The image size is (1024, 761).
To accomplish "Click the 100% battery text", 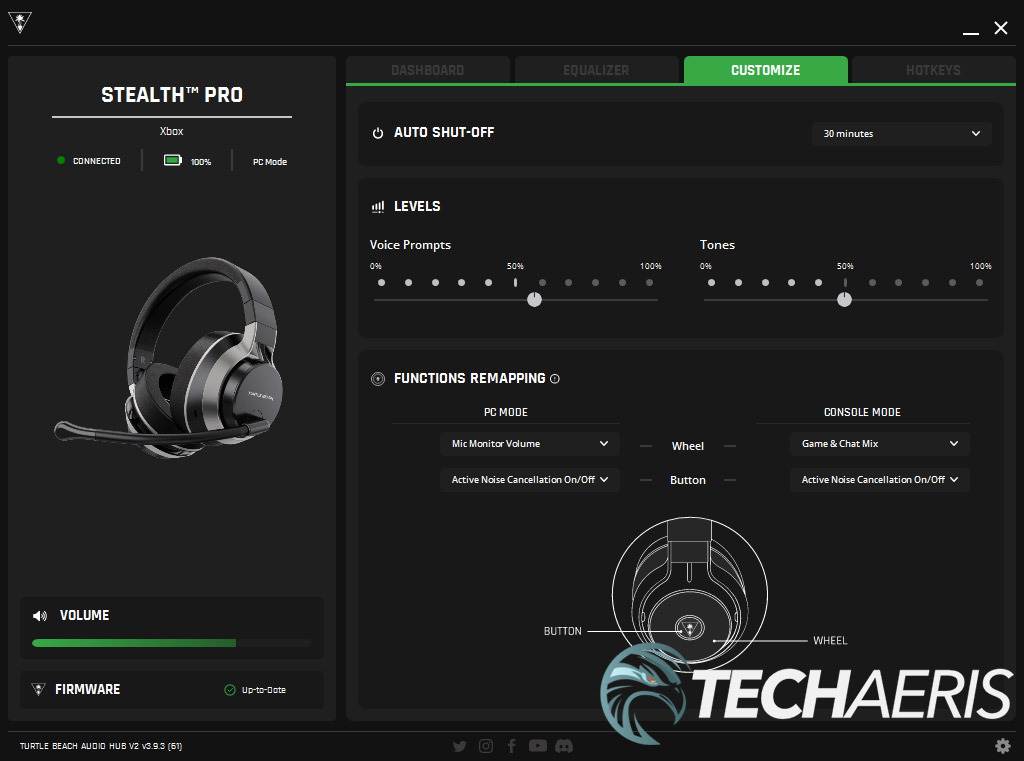I will pos(200,162).
